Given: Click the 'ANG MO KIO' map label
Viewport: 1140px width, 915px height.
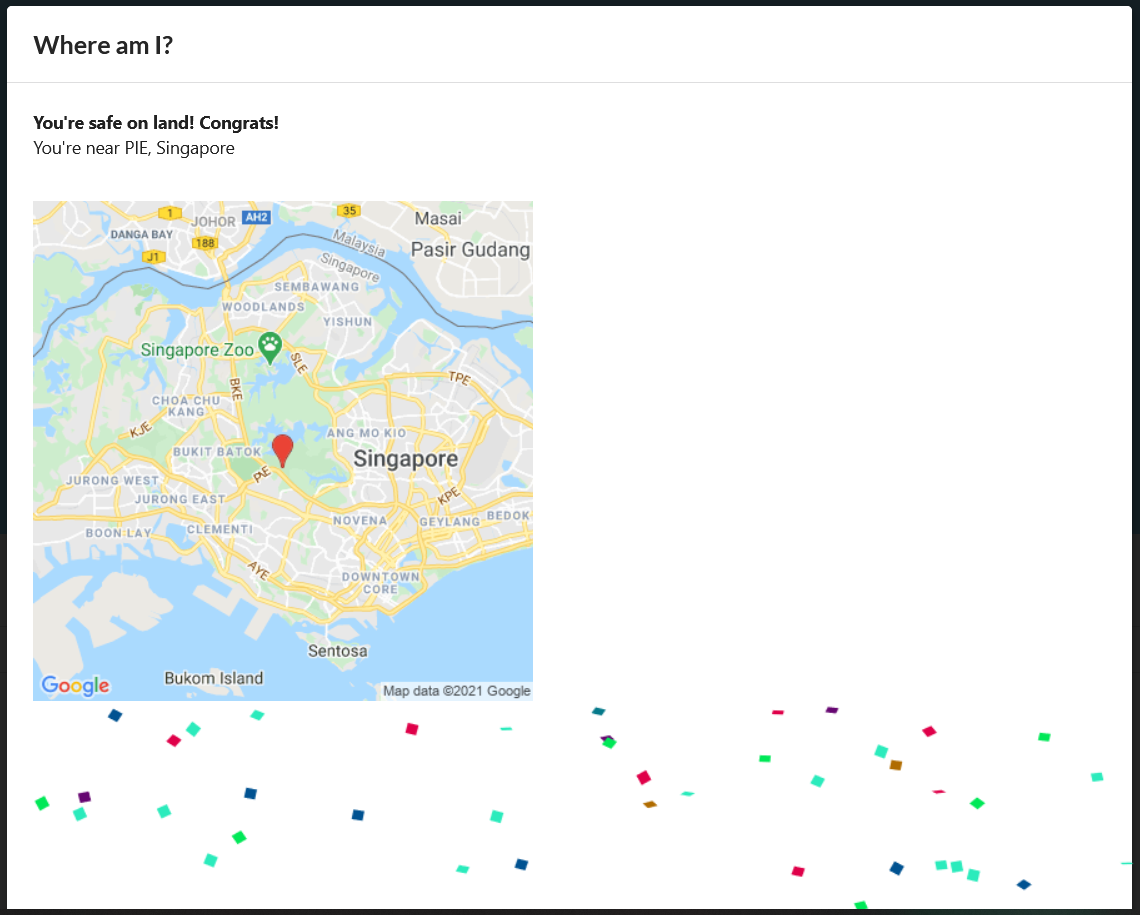Looking at the screenshot, I should pos(366,433).
